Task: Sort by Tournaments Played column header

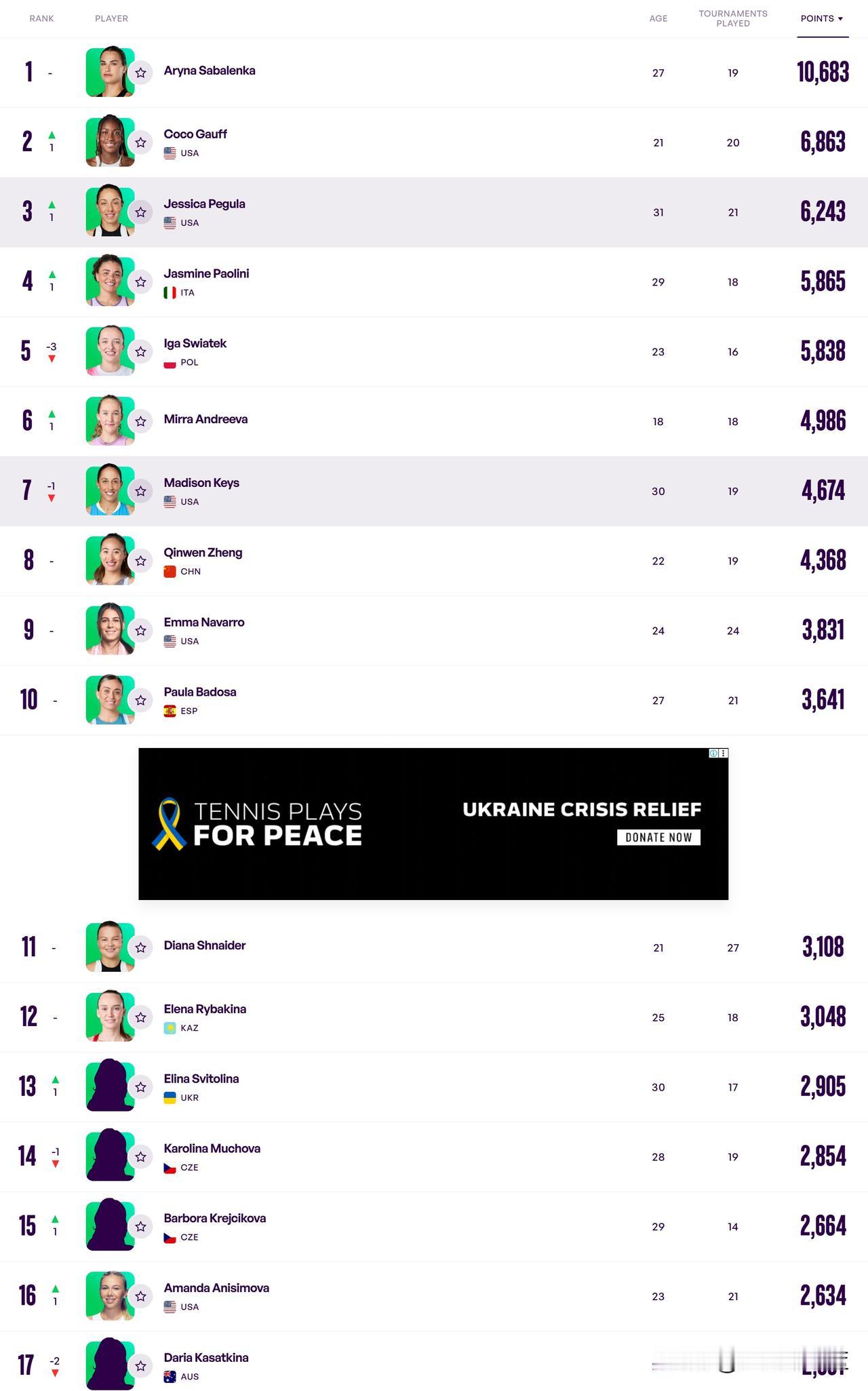Action: [733, 18]
